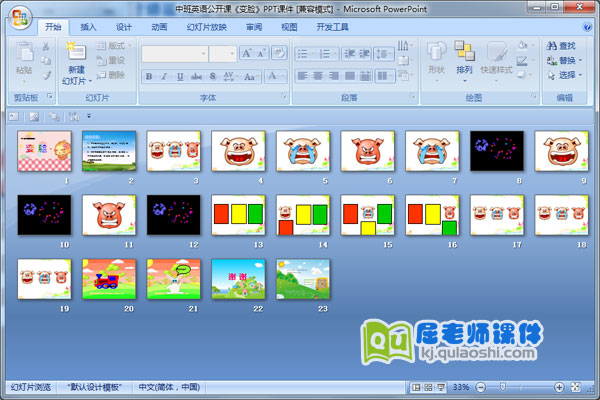Screen dimensions: 600x400
Task: Toggle Underline formatting
Action: [x=180, y=76]
